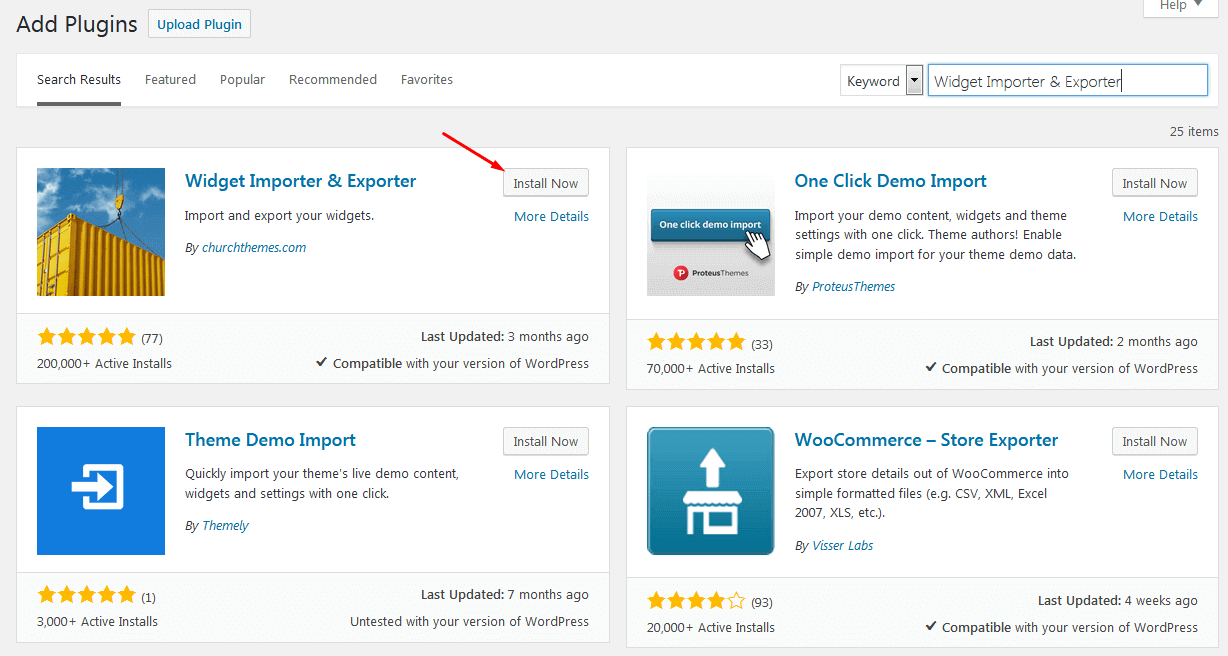Viewport: 1228px width, 656px height.
Task: Click the Widget Importer & Exporter container thumbnail
Action: [x=101, y=232]
